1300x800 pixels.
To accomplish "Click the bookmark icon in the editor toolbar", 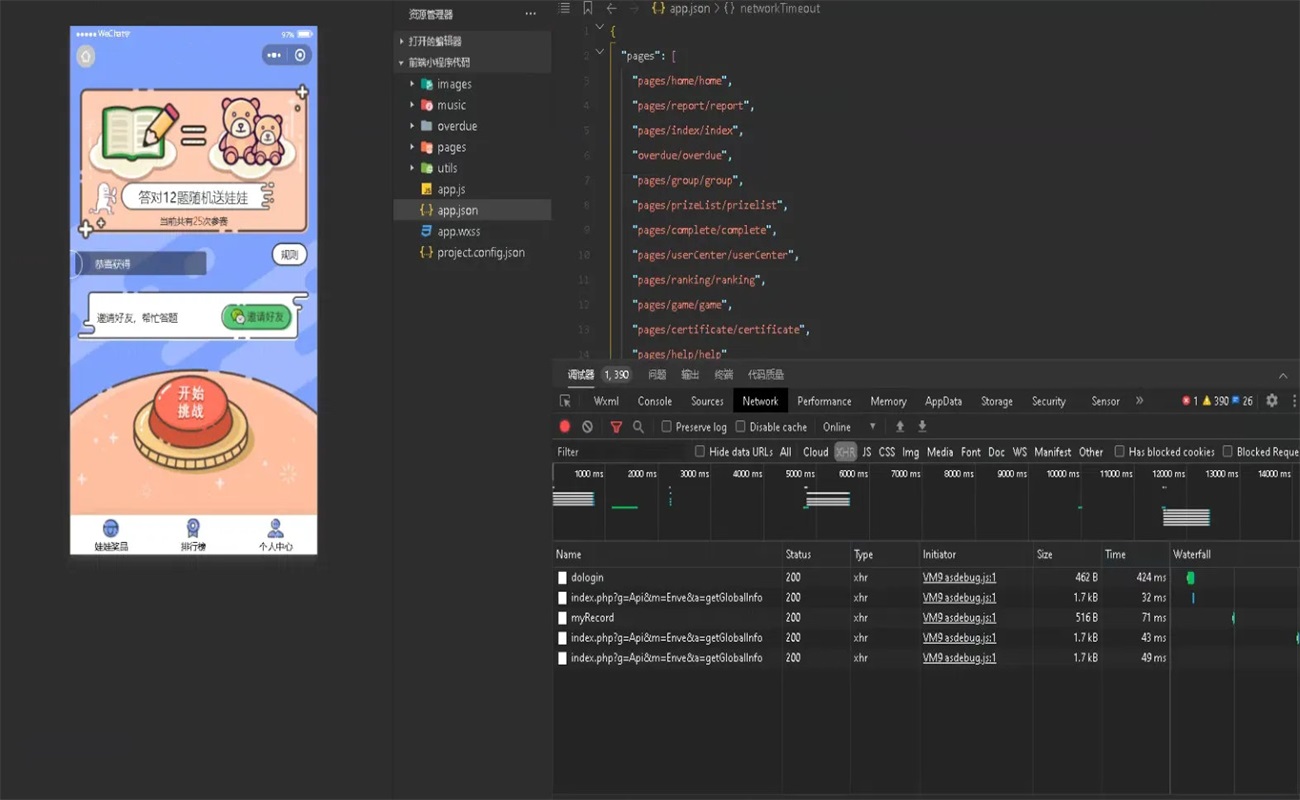I will click(x=588, y=8).
